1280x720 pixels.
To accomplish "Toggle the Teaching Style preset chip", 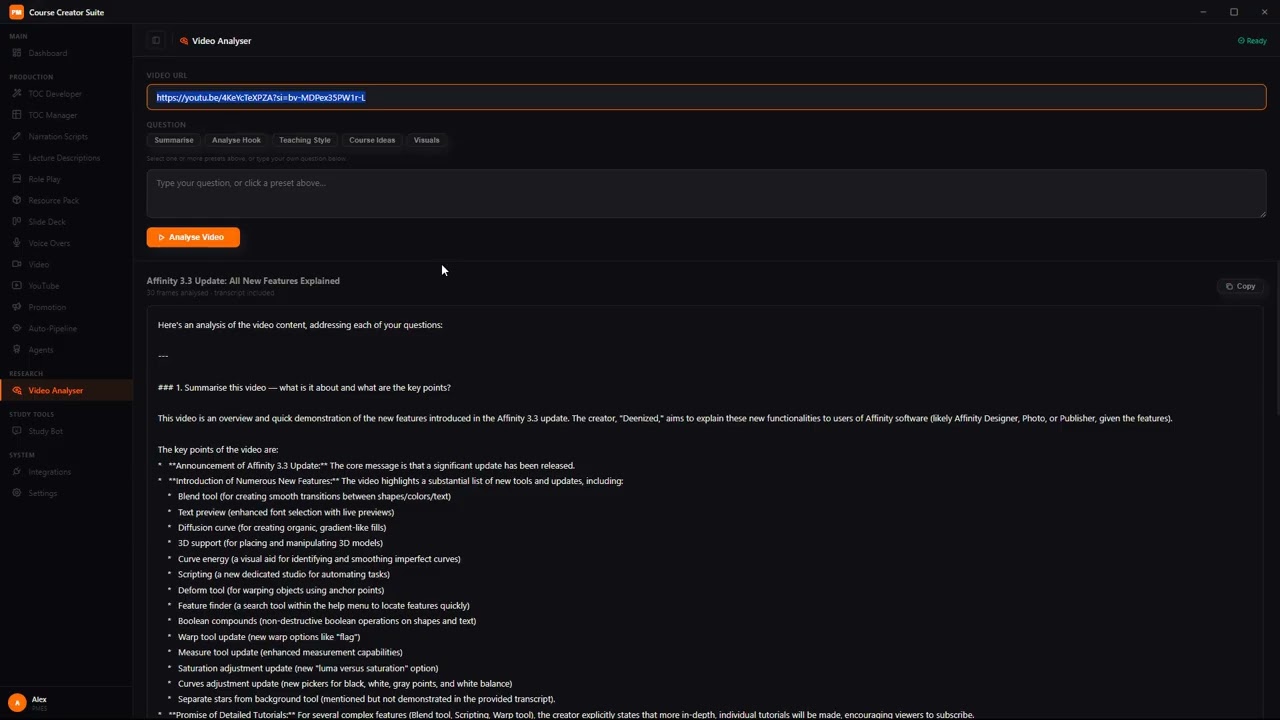I will point(304,140).
